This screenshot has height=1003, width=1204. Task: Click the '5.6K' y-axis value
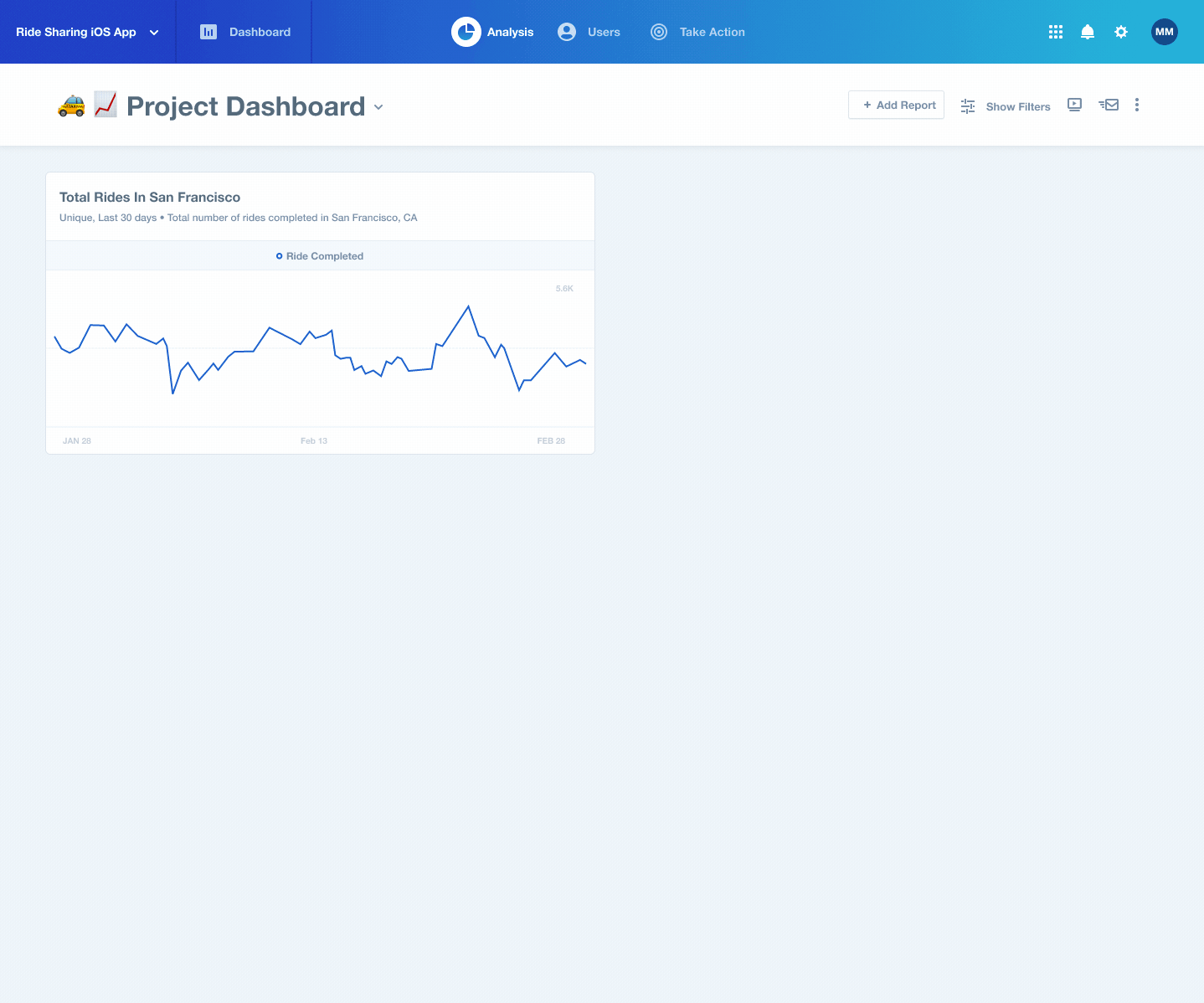tap(564, 289)
